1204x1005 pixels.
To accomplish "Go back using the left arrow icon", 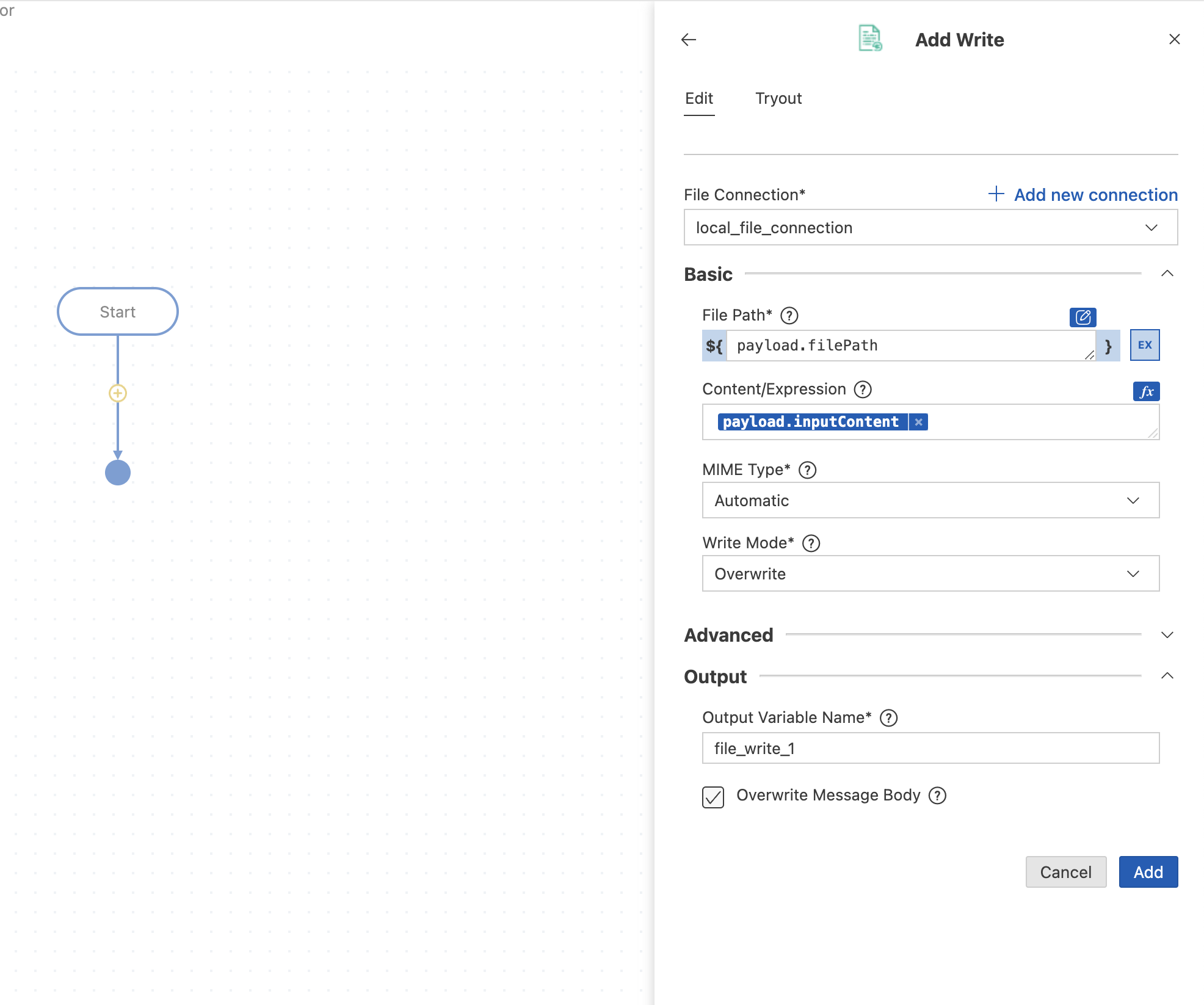I will tap(689, 40).
